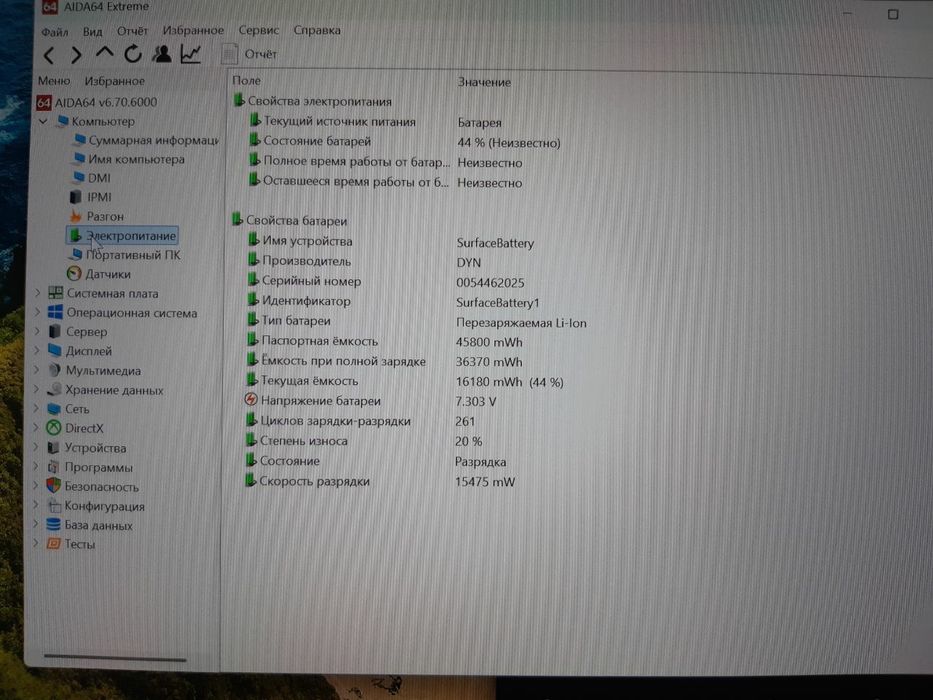Refresh the page with the circular arrow icon

pos(133,54)
